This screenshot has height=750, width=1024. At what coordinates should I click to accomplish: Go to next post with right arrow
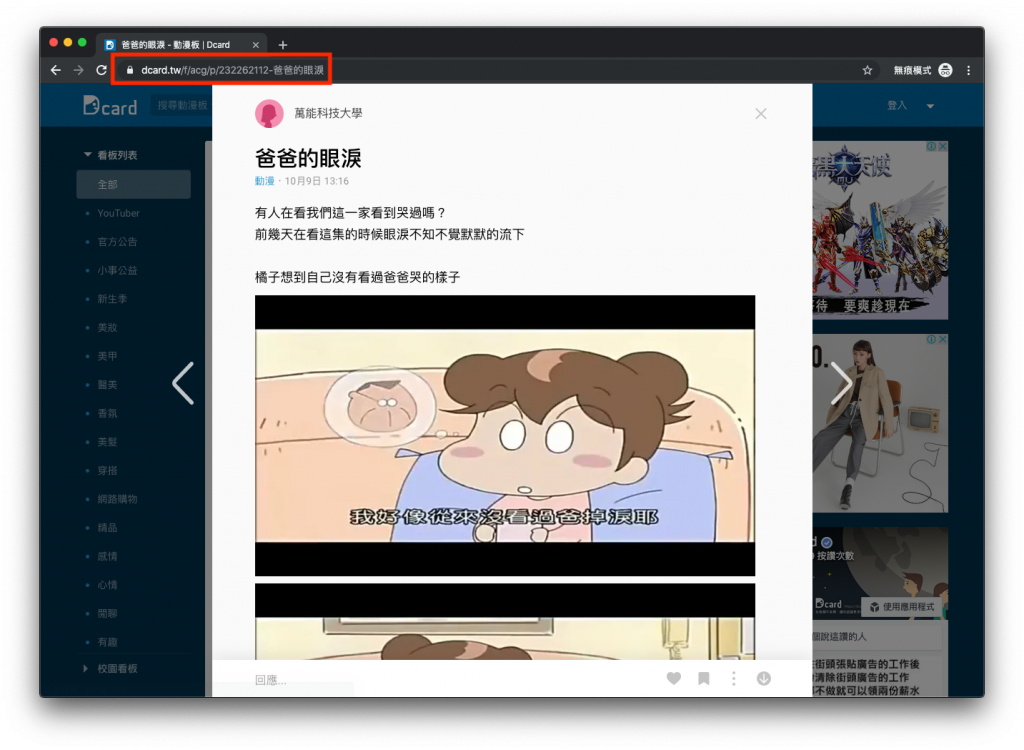coord(841,383)
